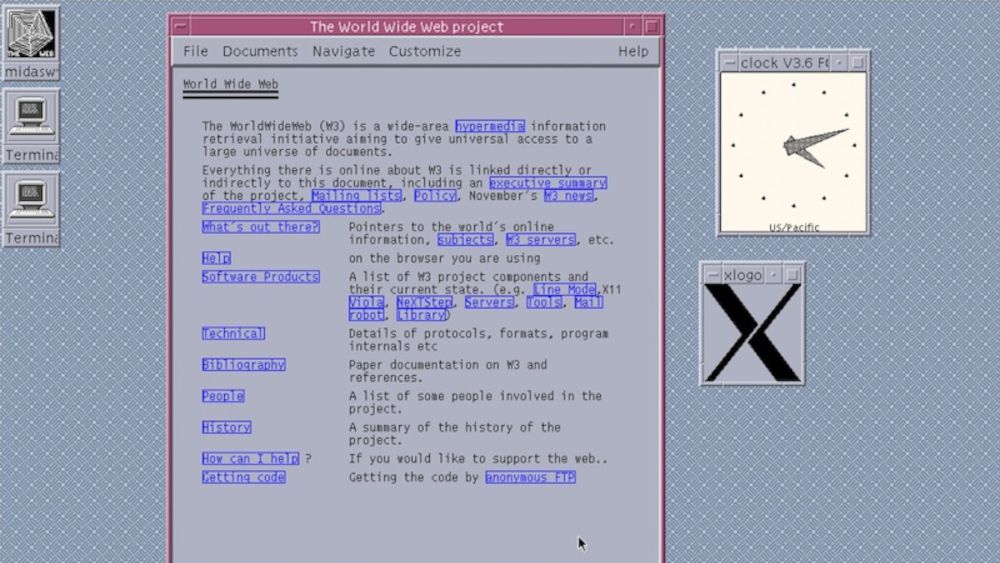This screenshot has width=1000, height=563.
Task: Open the Help menu in menu bar
Action: tap(633, 51)
